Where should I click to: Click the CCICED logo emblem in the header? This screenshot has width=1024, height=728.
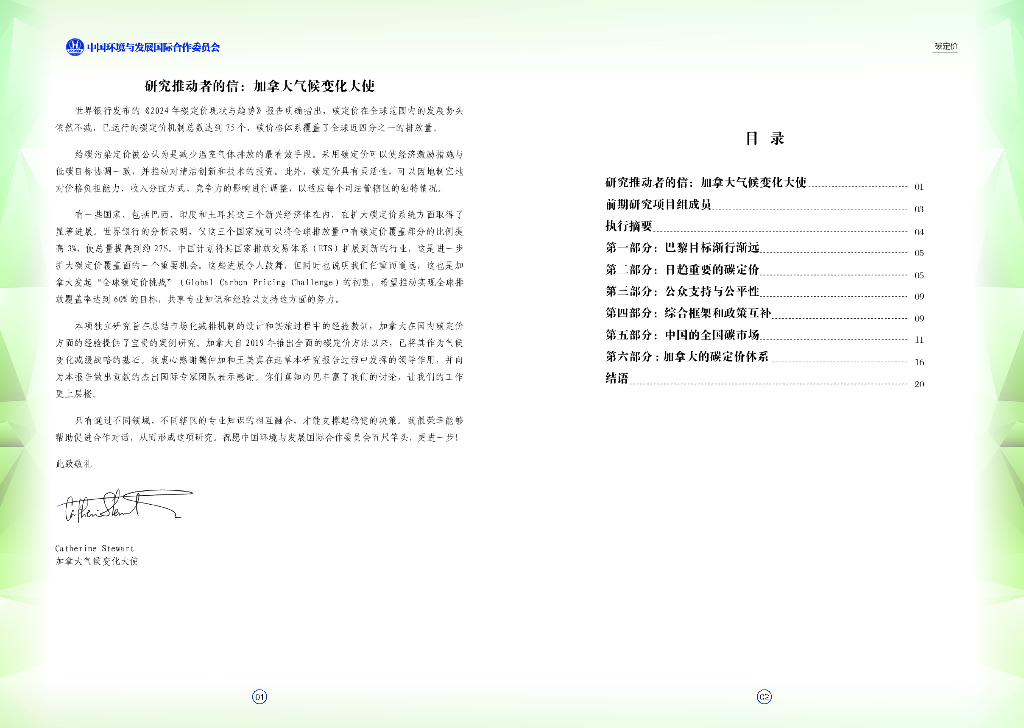coord(75,47)
